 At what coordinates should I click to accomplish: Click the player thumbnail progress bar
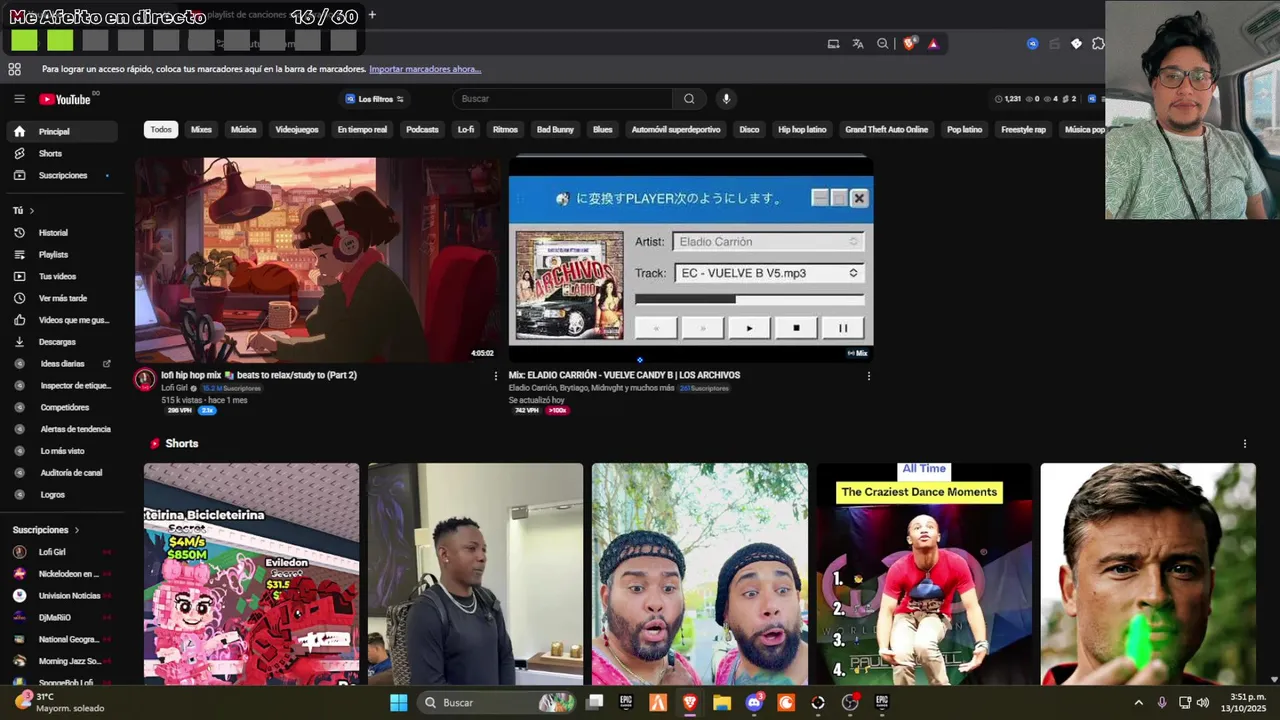tap(749, 299)
